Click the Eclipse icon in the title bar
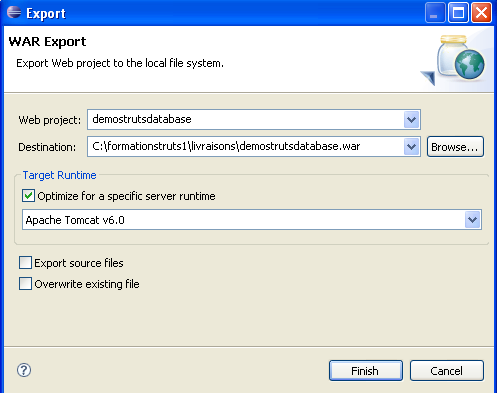Image resolution: width=497 pixels, height=393 pixels. pos(14,12)
